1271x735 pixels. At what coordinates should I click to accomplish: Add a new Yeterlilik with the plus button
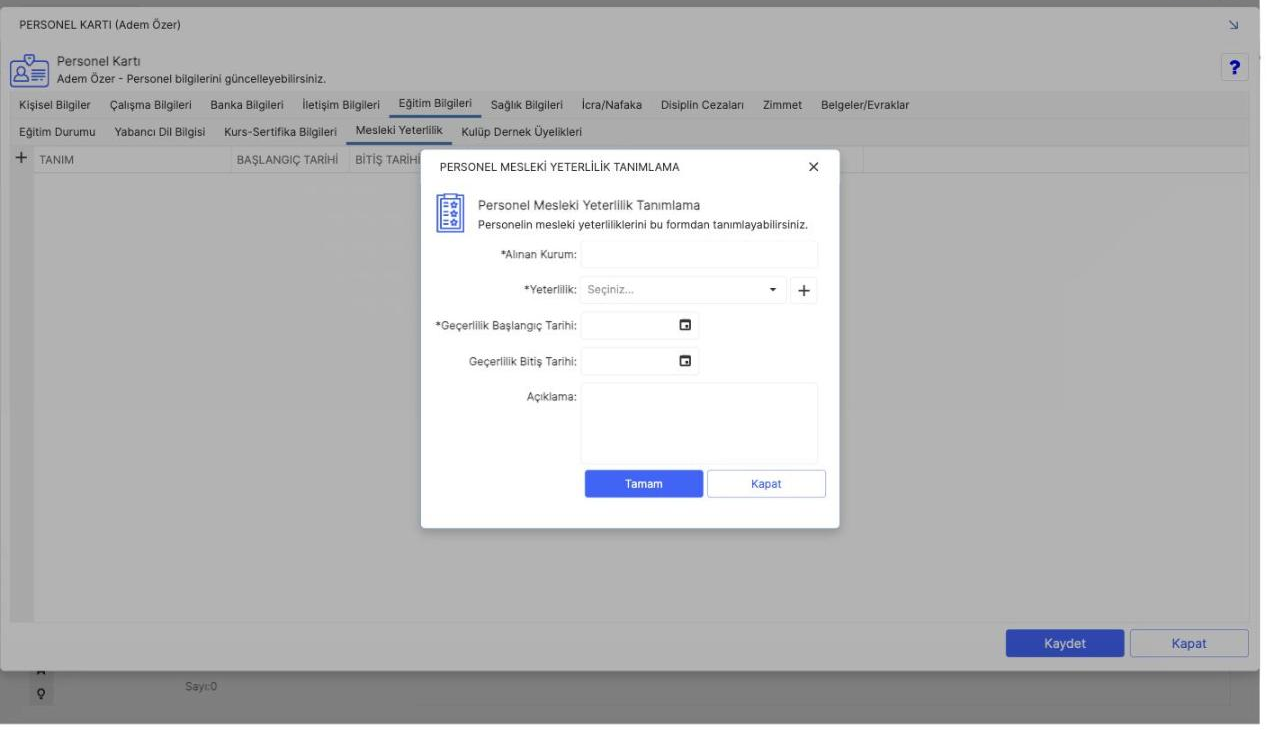[805, 291]
